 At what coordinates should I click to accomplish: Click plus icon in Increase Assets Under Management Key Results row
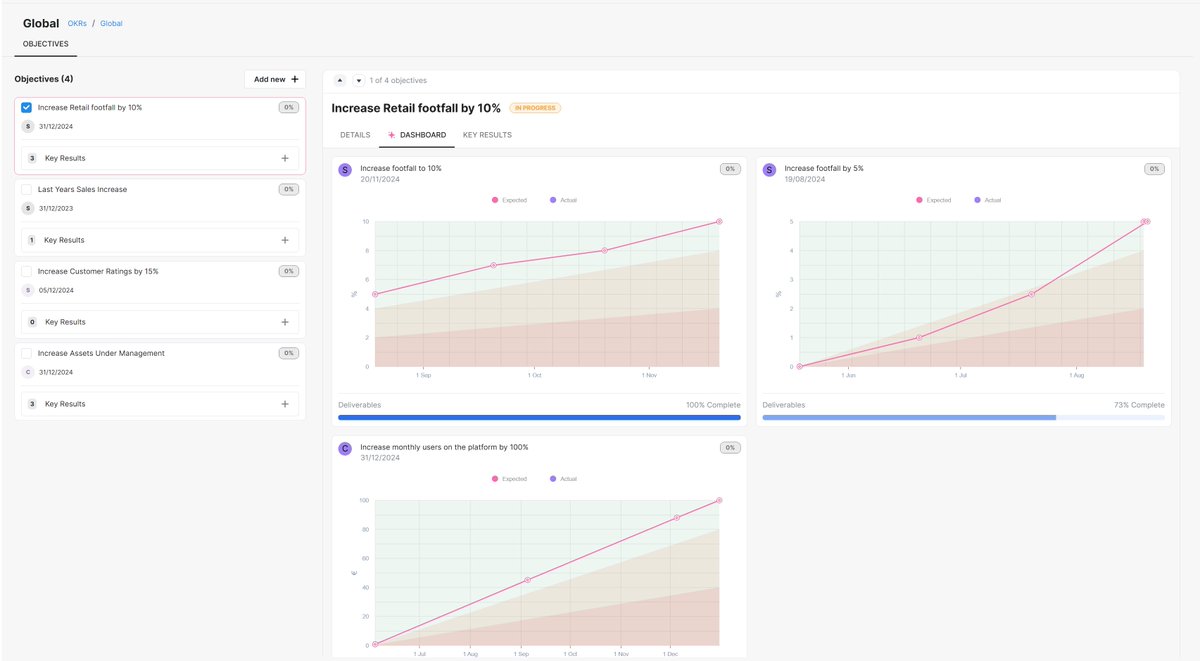click(285, 404)
